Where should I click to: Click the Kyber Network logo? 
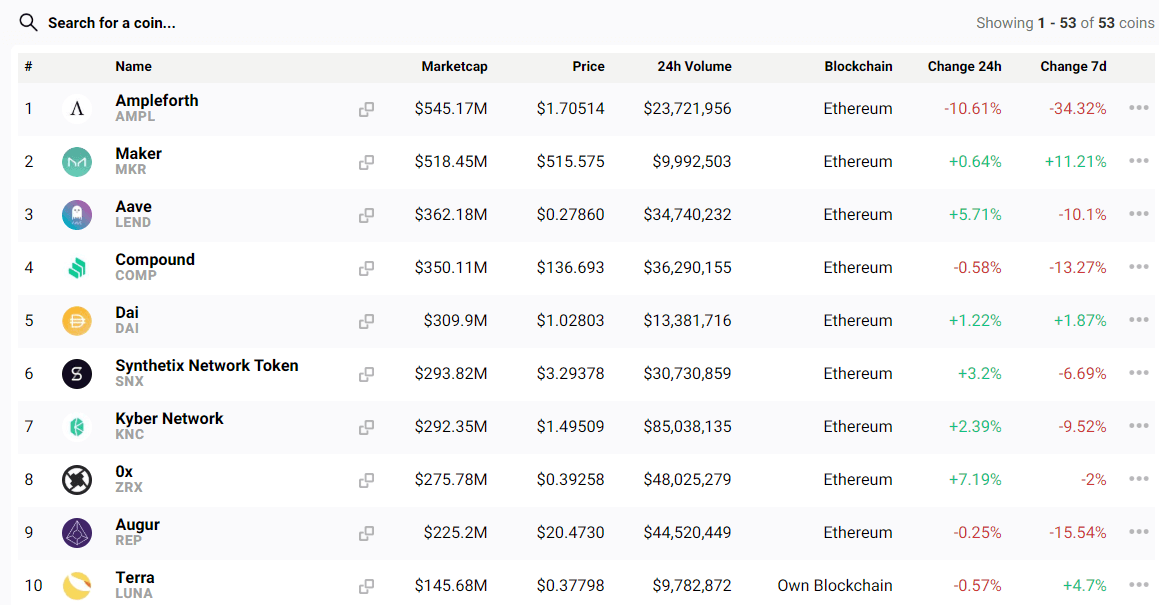77,427
